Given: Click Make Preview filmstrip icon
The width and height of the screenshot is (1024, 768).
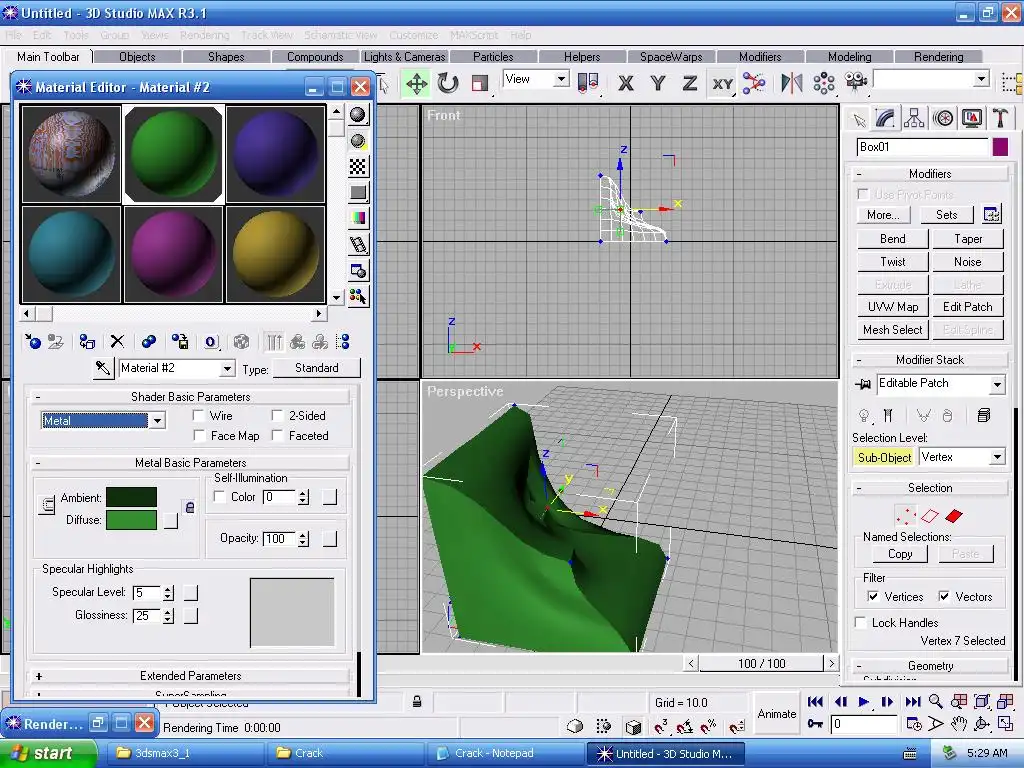Looking at the screenshot, I should coord(358,245).
